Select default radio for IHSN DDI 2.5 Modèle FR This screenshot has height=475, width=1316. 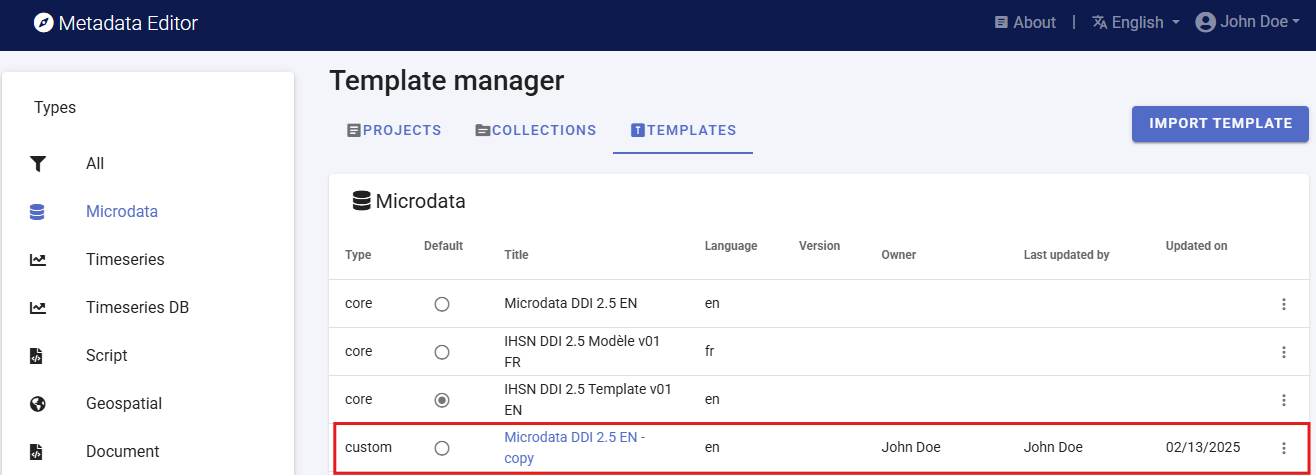coord(442,352)
